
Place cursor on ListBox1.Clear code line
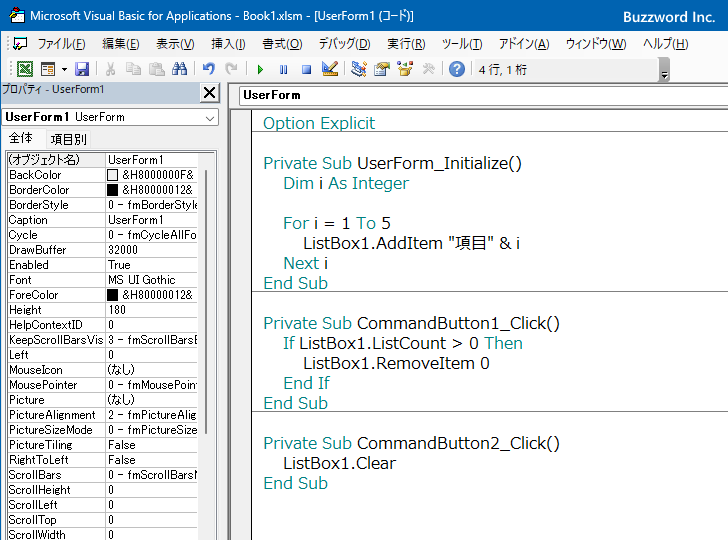(339, 463)
